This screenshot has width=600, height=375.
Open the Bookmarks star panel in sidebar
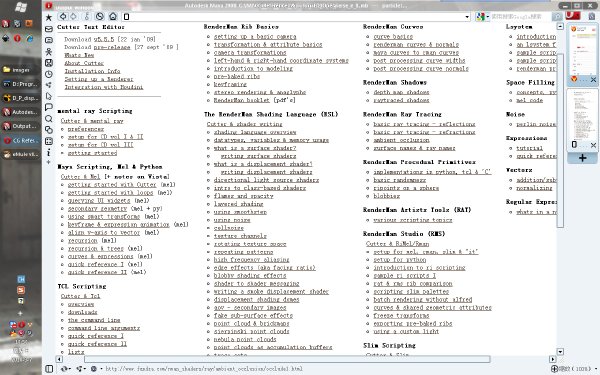tap(49, 17)
